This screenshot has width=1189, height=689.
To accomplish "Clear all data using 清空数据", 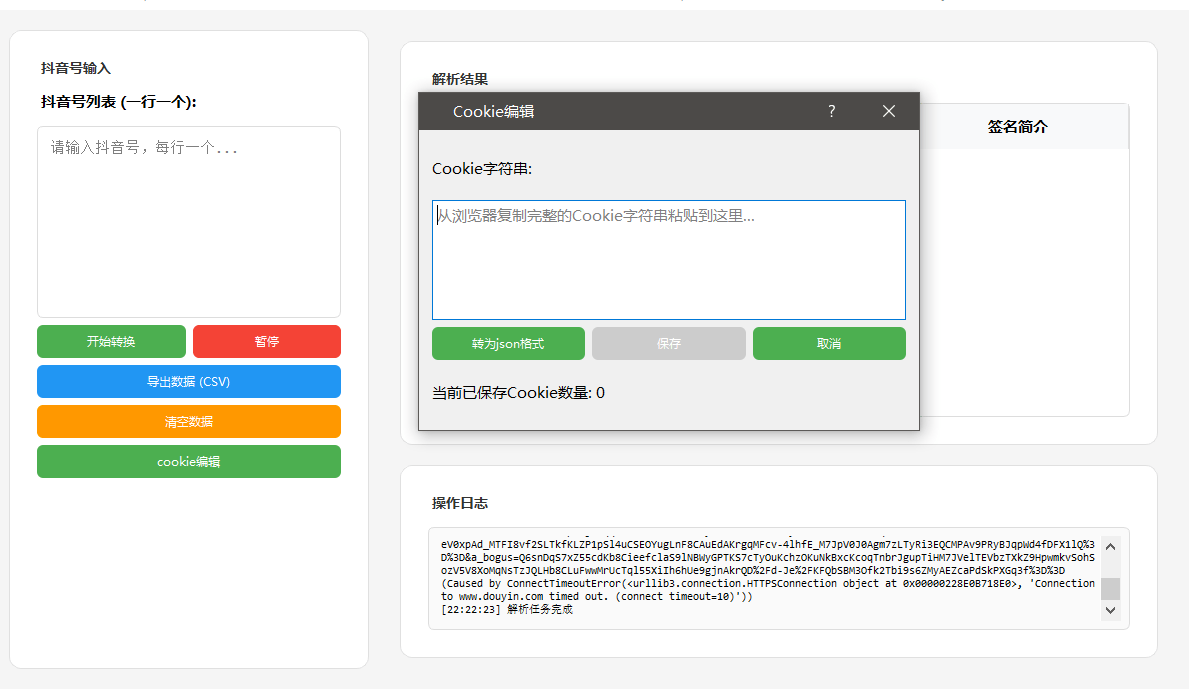I will pos(188,421).
